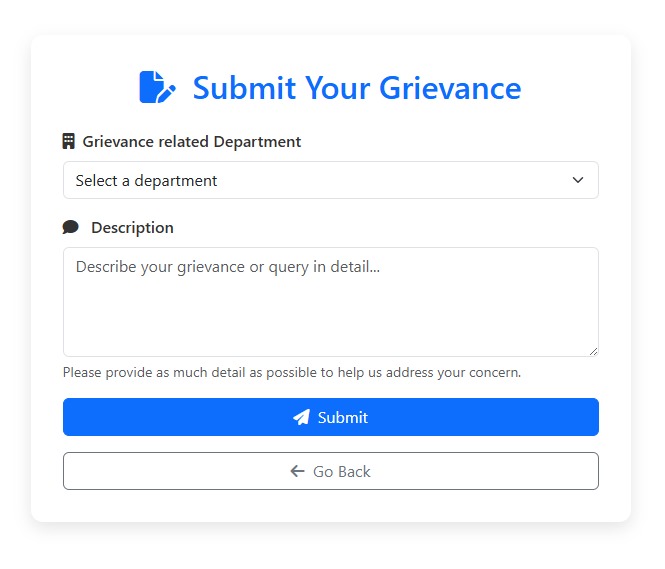This screenshot has height=569, width=665.
Task: Click the document-edit icon beside the title
Action: click(157, 88)
